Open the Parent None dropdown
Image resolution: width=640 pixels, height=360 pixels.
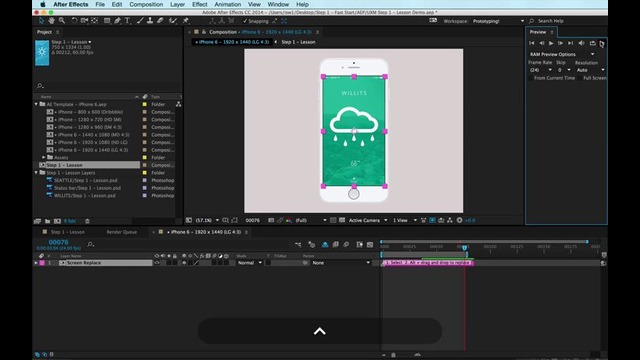point(341,263)
